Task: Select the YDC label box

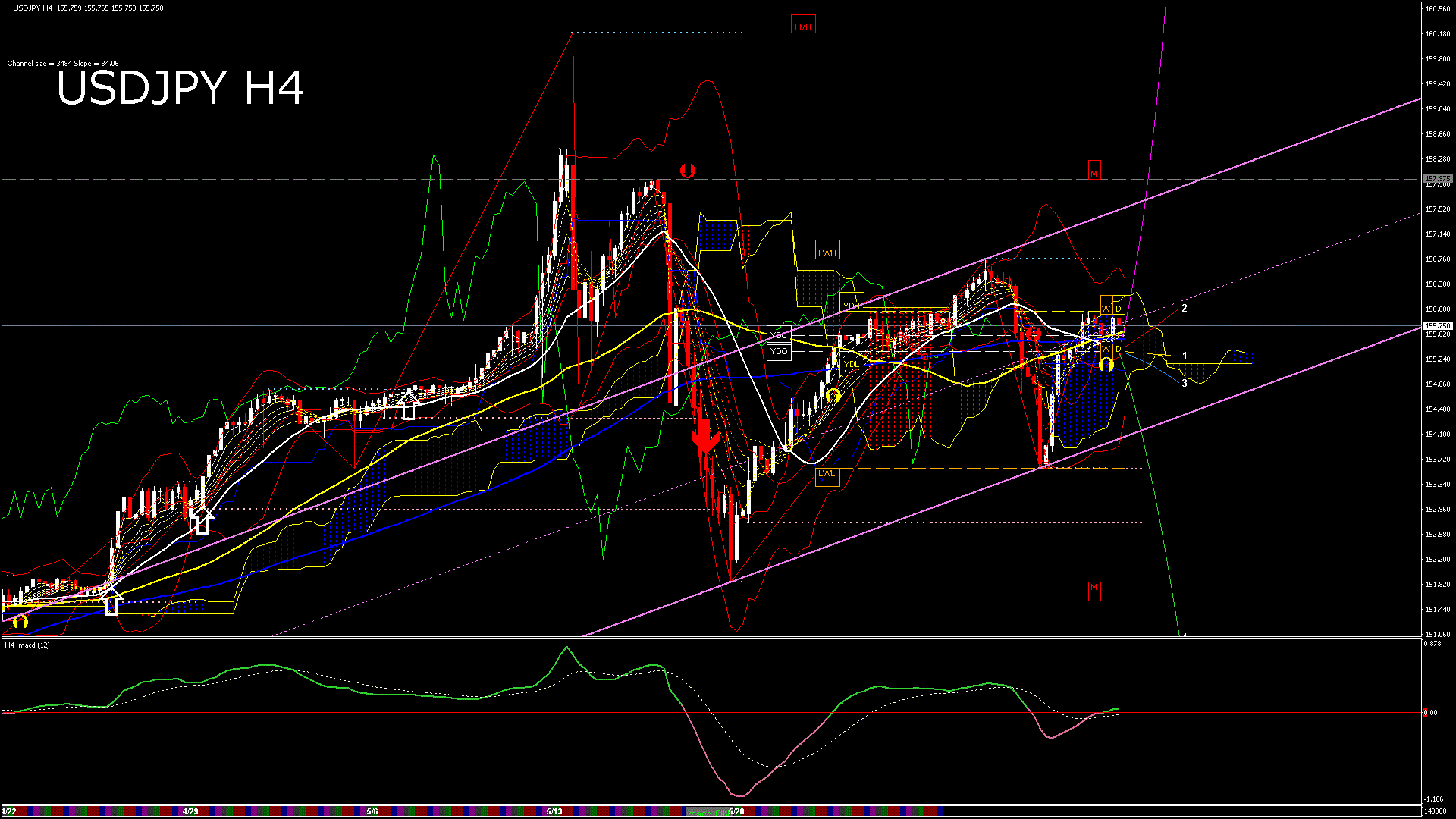Action: point(779,335)
